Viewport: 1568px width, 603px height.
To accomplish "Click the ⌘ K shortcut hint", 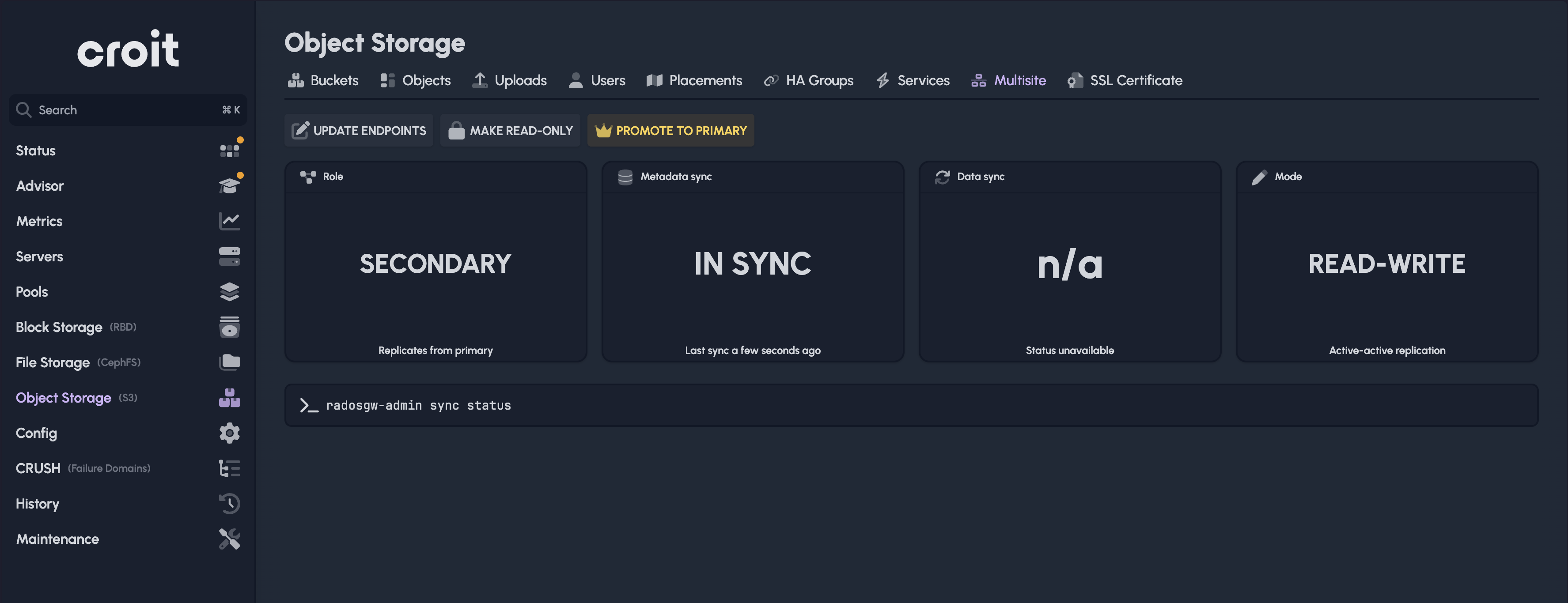I will pyautogui.click(x=231, y=109).
